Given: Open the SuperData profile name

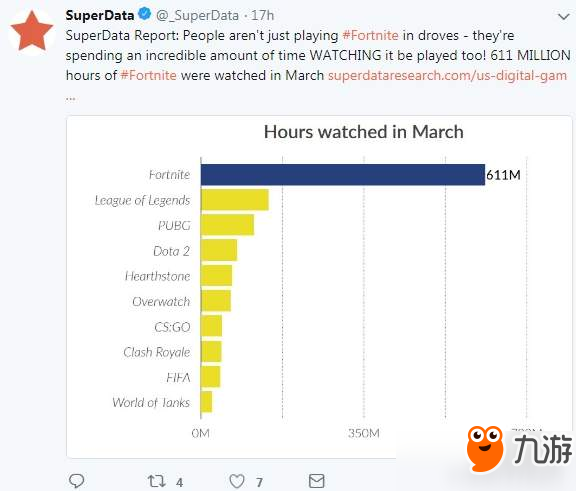Looking at the screenshot, I should click(x=100, y=15).
